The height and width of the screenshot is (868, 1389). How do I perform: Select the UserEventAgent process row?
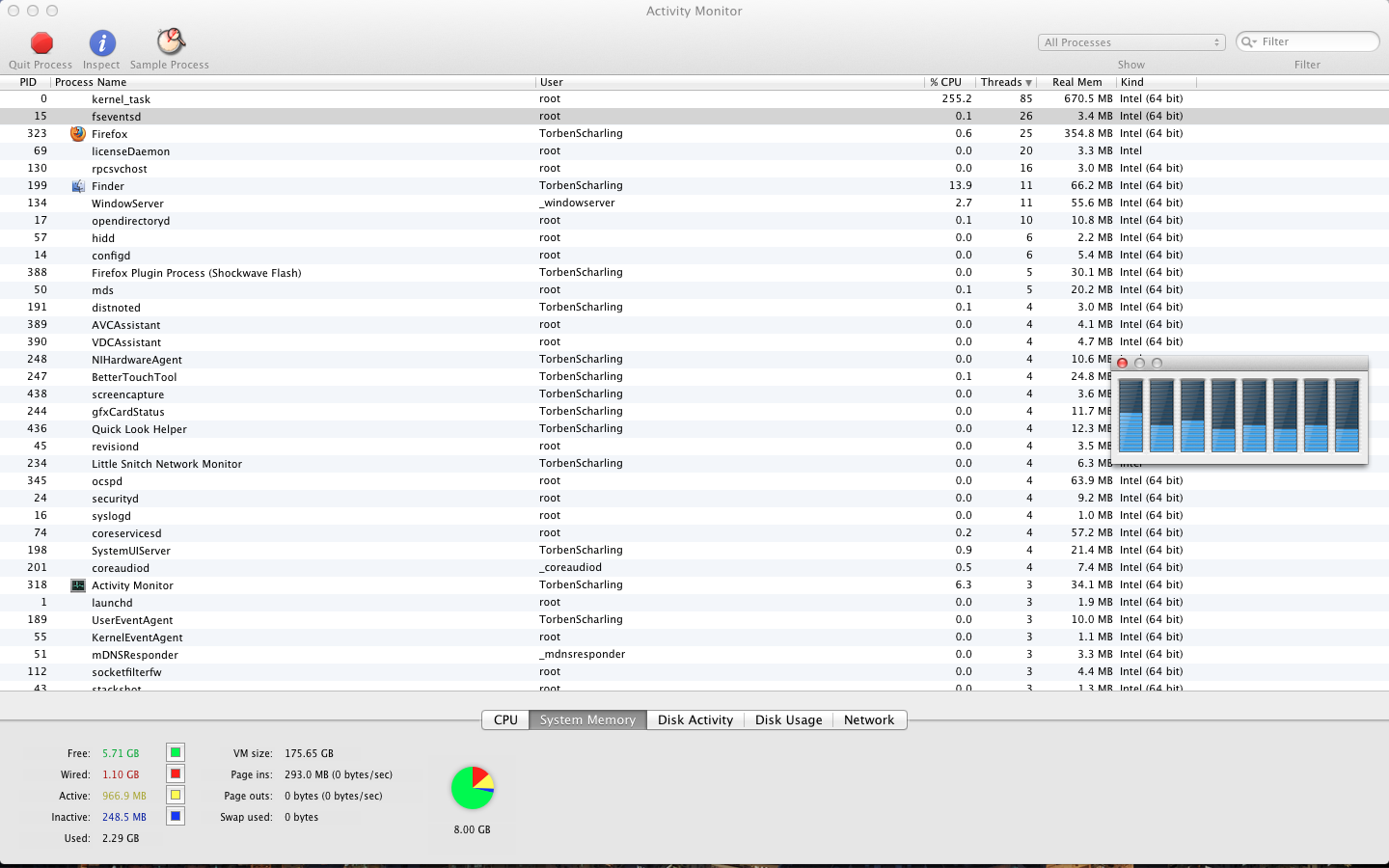pos(694,619)
